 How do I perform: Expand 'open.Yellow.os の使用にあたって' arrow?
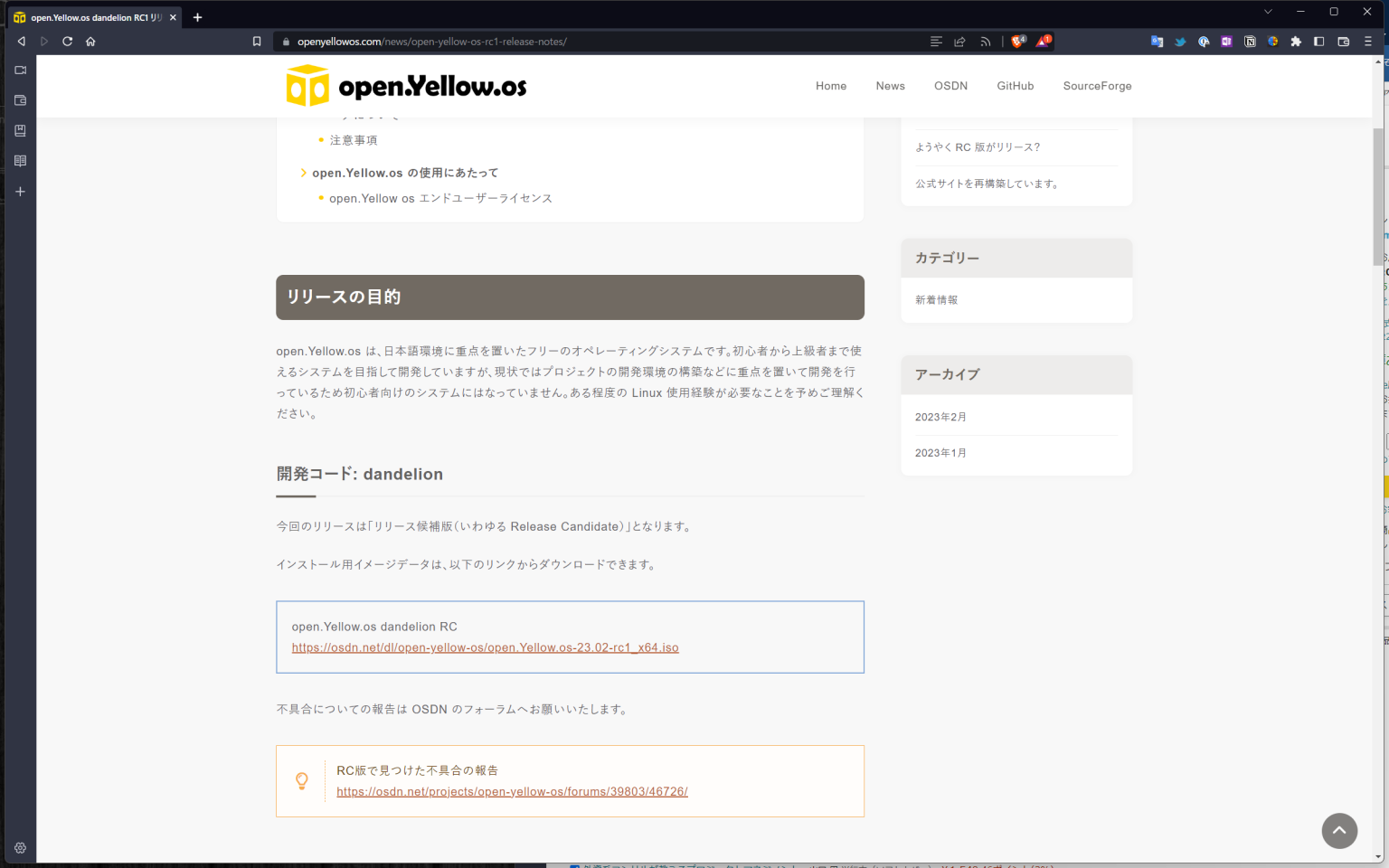(x=303, y=172)
